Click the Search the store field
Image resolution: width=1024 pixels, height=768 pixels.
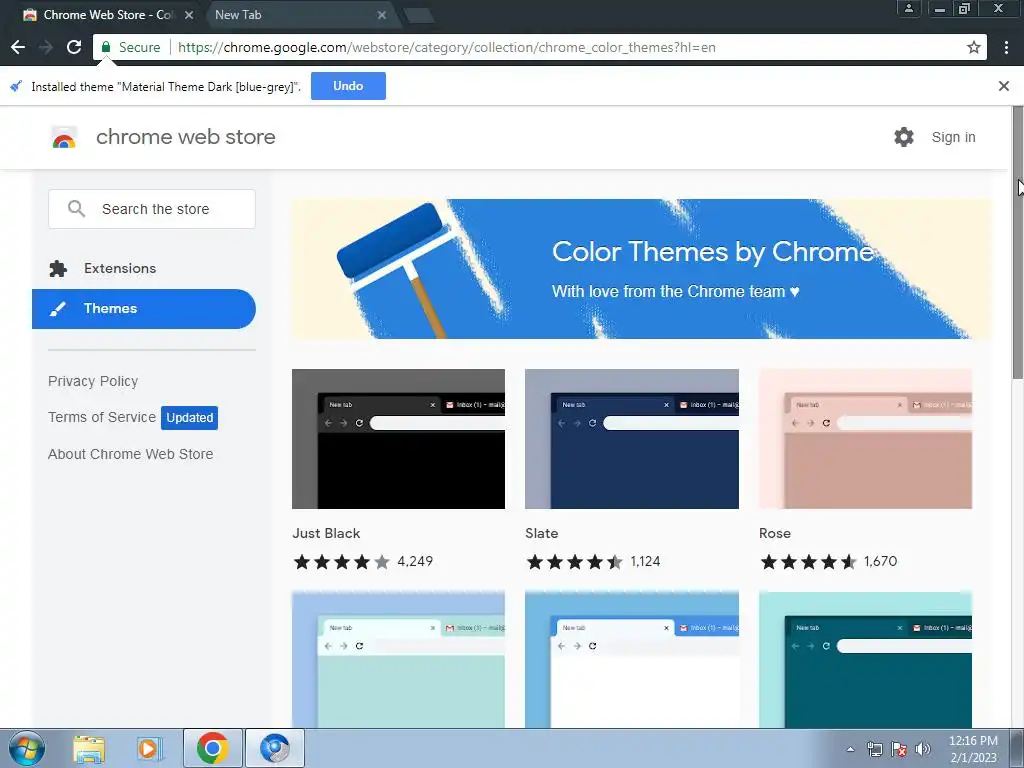click(152, 209)
